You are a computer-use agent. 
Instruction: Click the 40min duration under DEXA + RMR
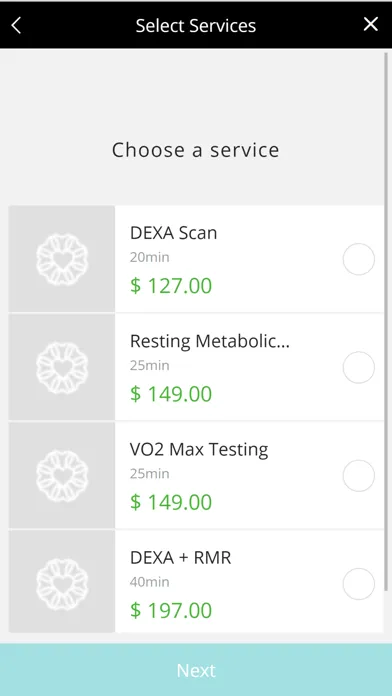point(150,582)
